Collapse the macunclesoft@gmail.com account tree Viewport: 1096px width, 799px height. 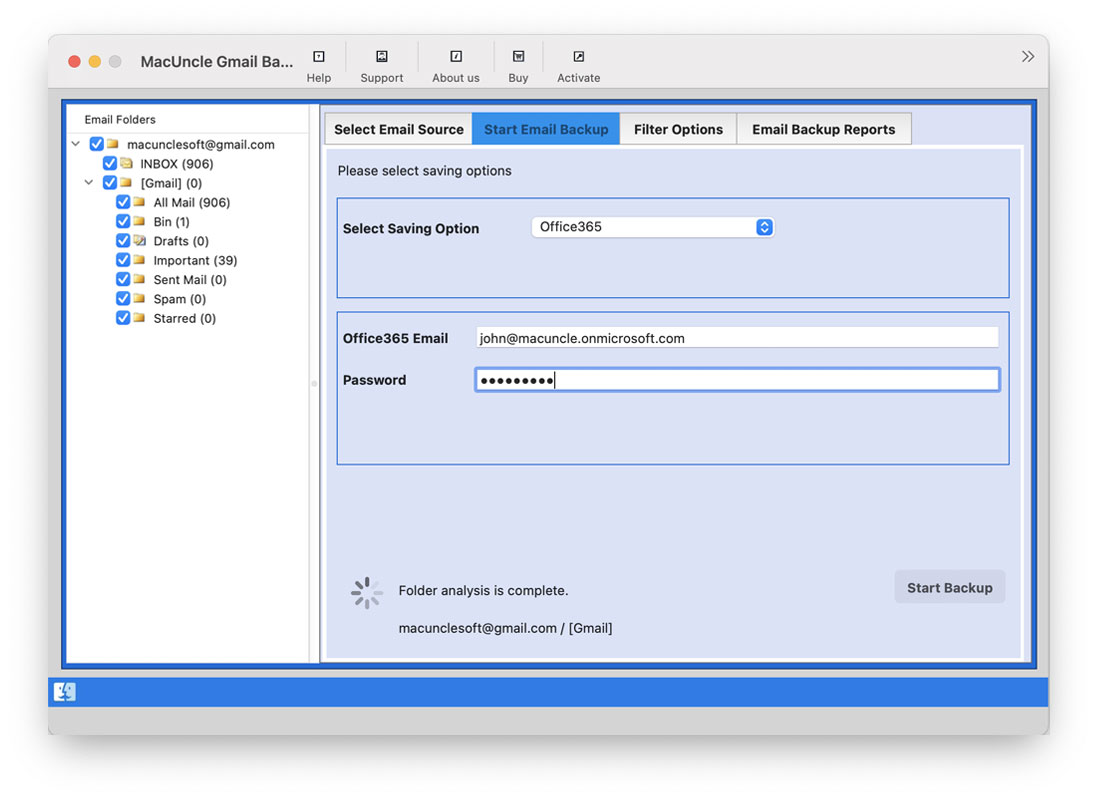(75, 143)
